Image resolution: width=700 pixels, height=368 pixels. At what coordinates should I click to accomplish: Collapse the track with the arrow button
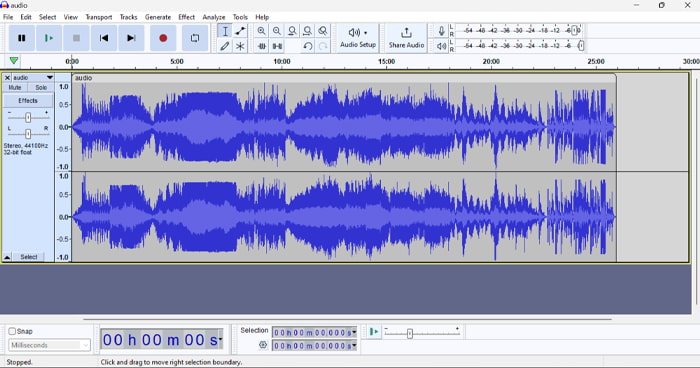pos(7,257)
